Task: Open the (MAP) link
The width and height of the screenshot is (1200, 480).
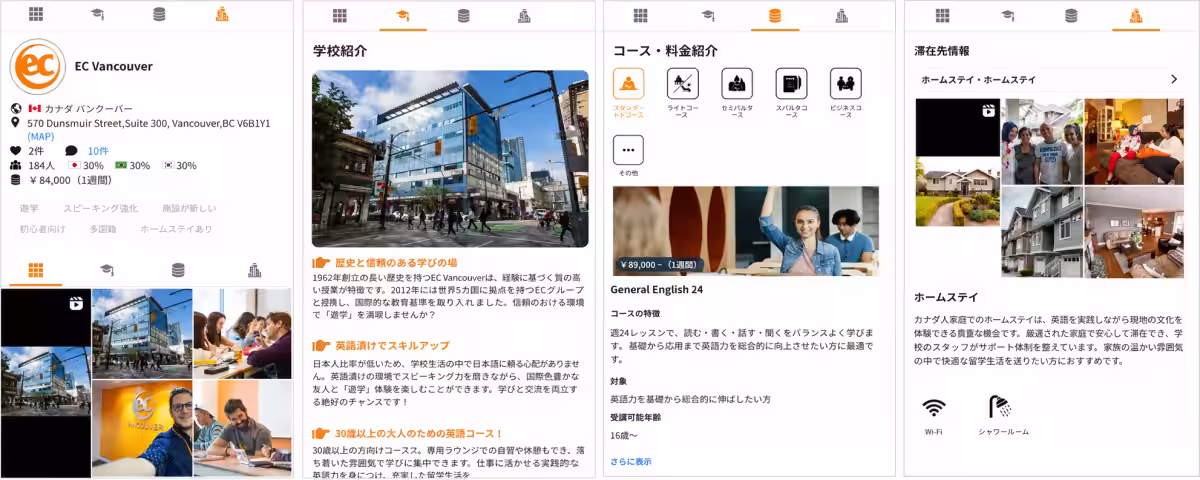Action: pos(41,136)
